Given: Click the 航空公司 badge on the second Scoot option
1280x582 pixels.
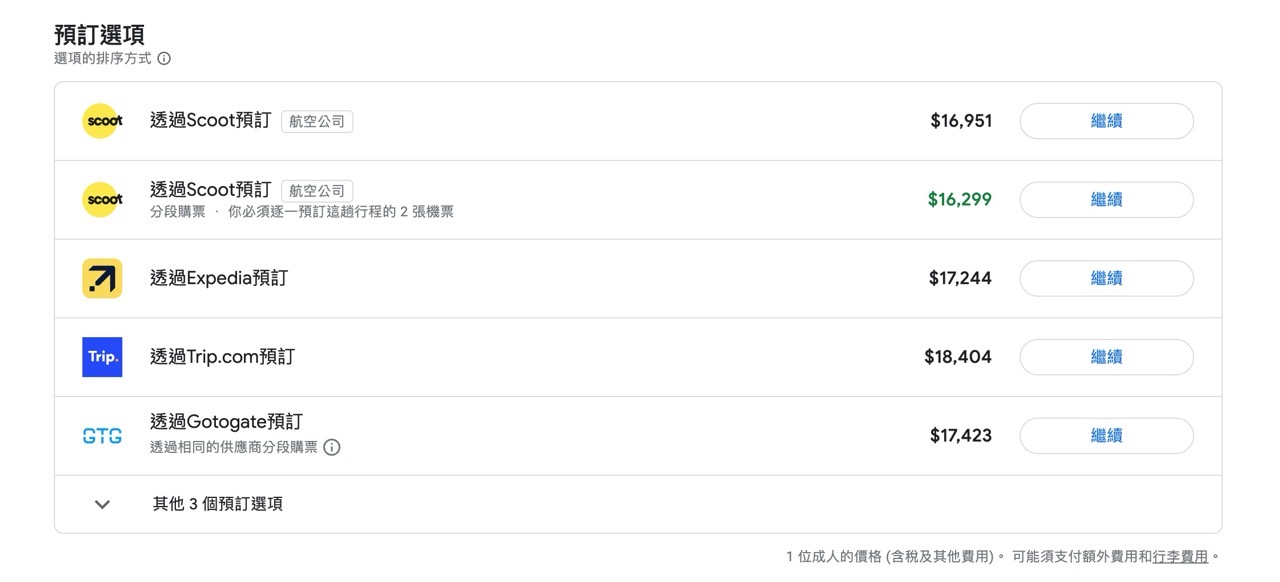Looking at the screenshot, I should (x=316, y=191).
